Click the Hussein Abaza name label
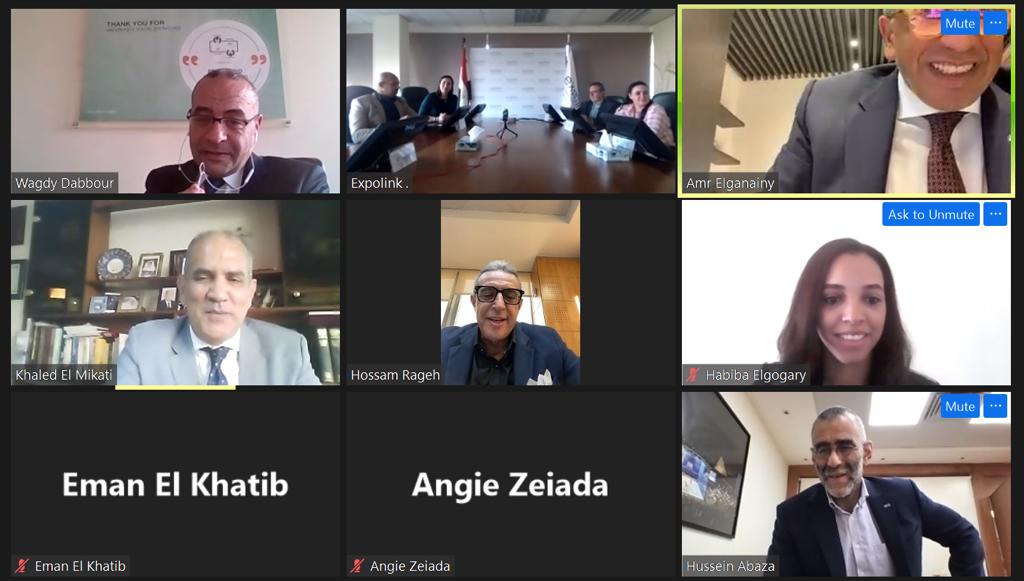Image resolution: width=1024 pixels, height=581 pixels. 730,566
